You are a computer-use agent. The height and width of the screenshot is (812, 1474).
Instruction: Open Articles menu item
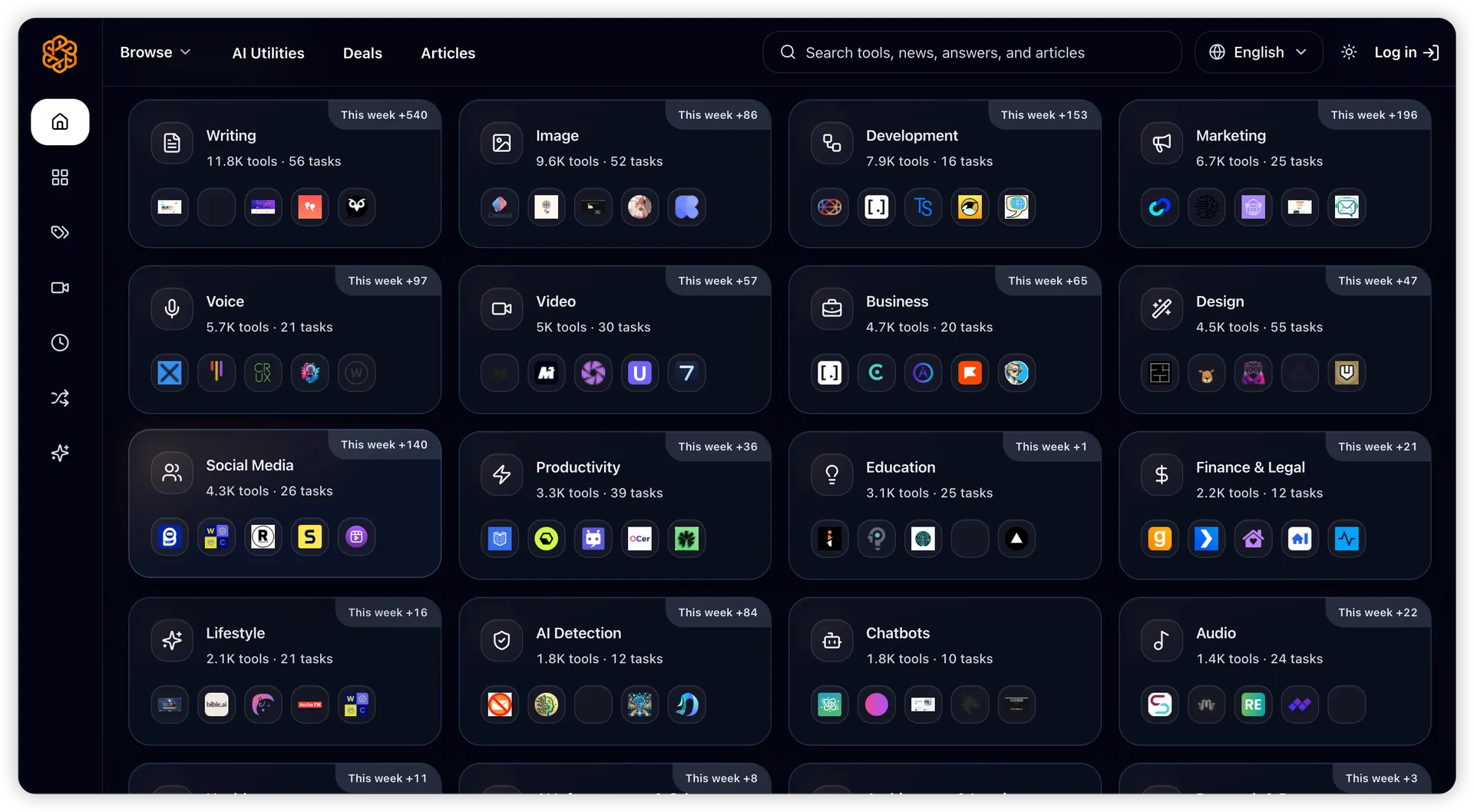click(448, 53)
